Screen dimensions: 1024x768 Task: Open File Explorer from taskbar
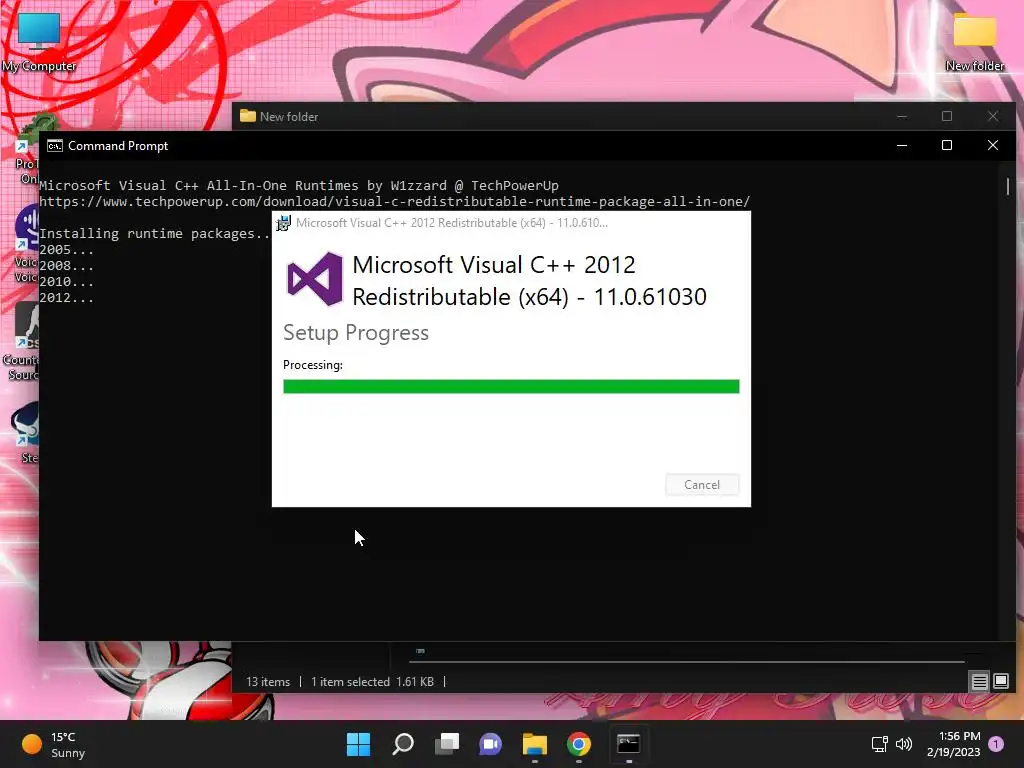click(x=535, y=744)
